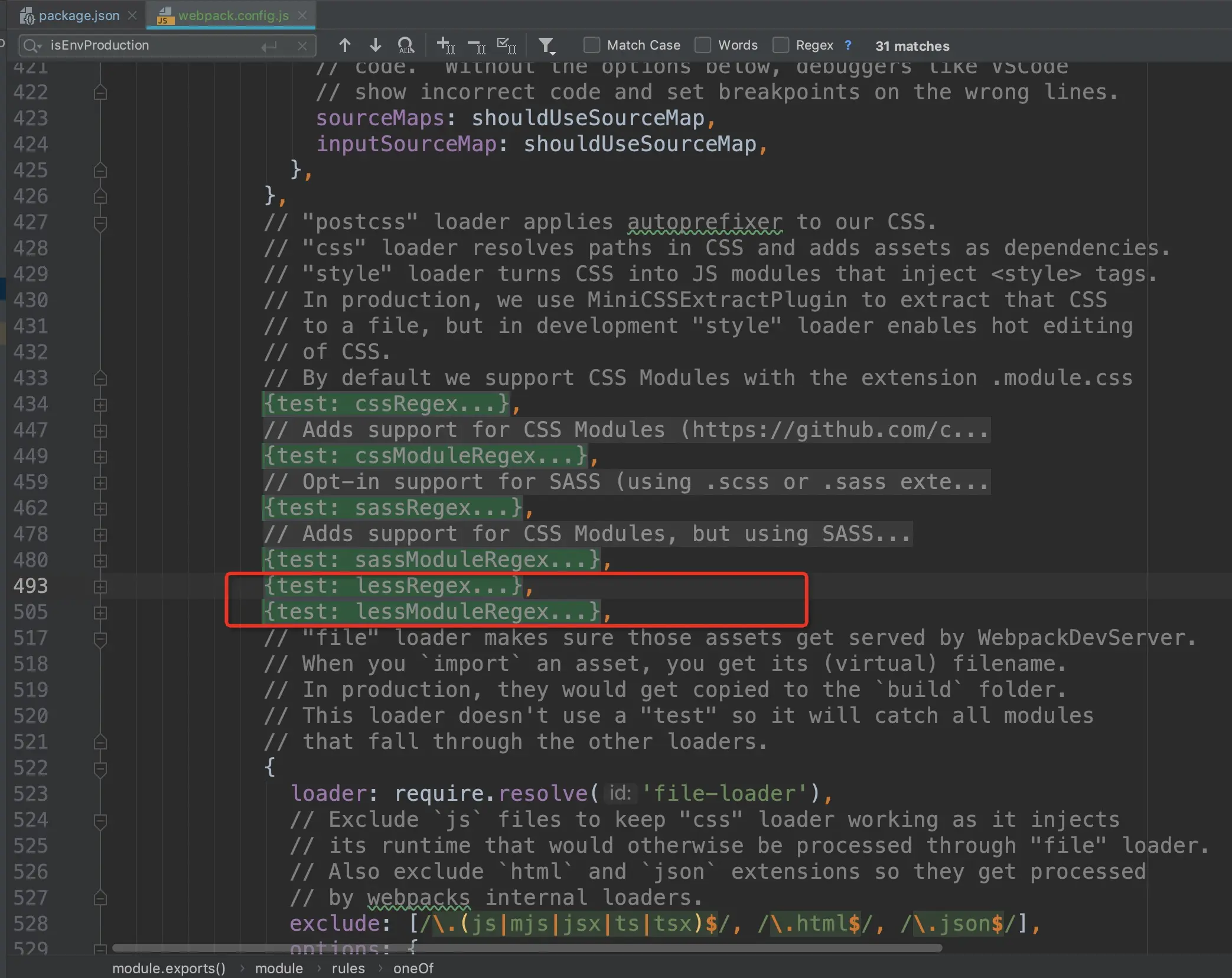This screenshot has height=978, width=1232.
Task: Expand folded lessRegex block at line 493
Action: [100, 586]
